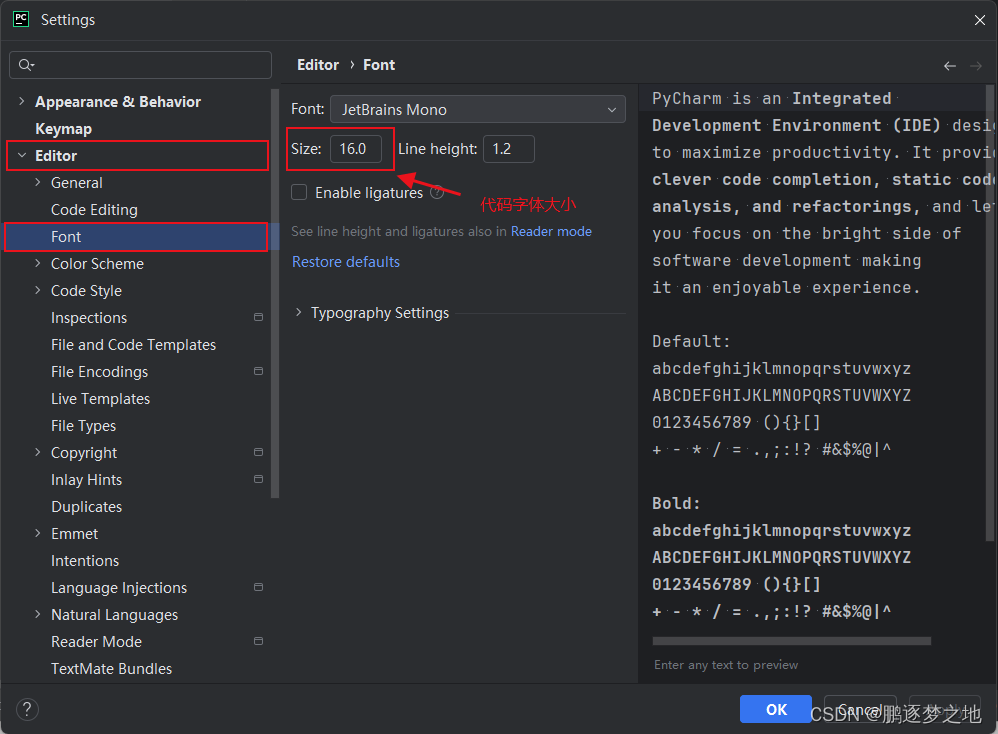Click the Reader mode link
Screen dimensions: 998x734
551,231
